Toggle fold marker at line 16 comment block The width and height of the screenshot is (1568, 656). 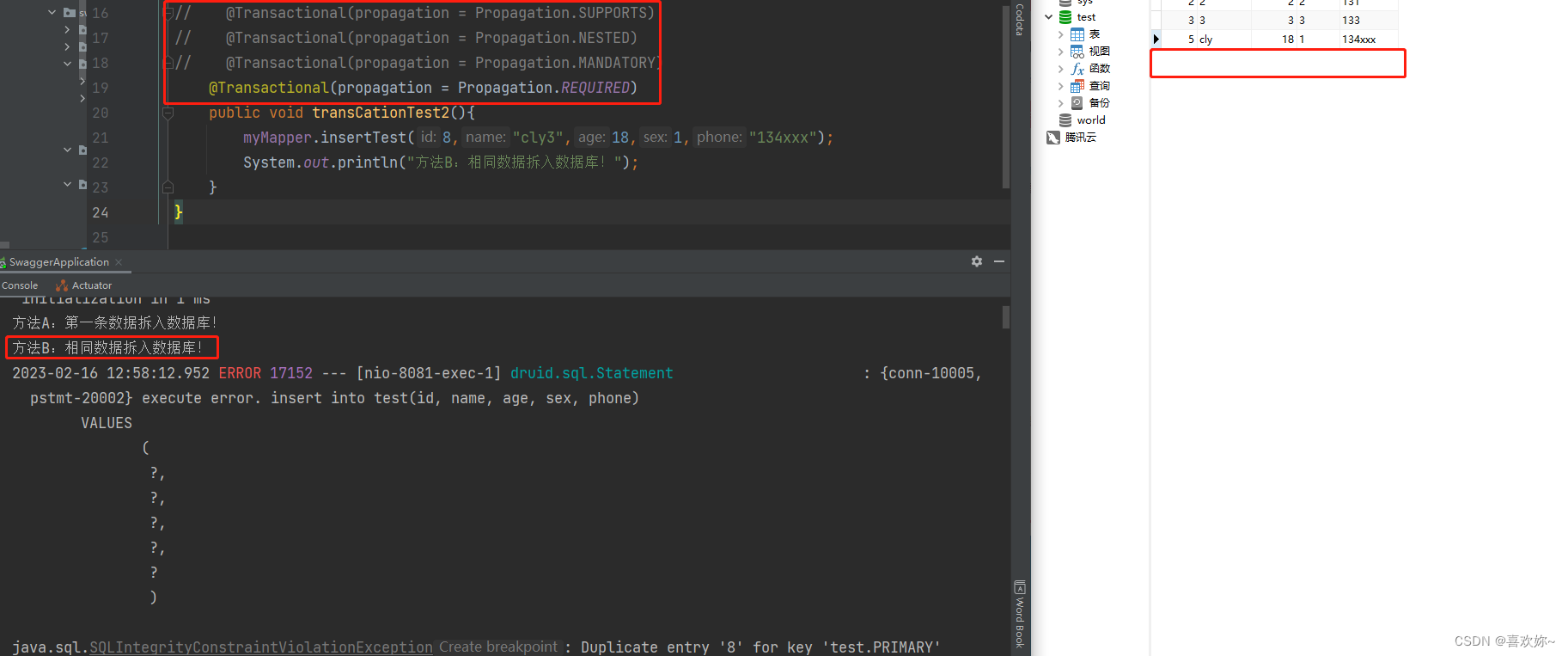point(168,13)
